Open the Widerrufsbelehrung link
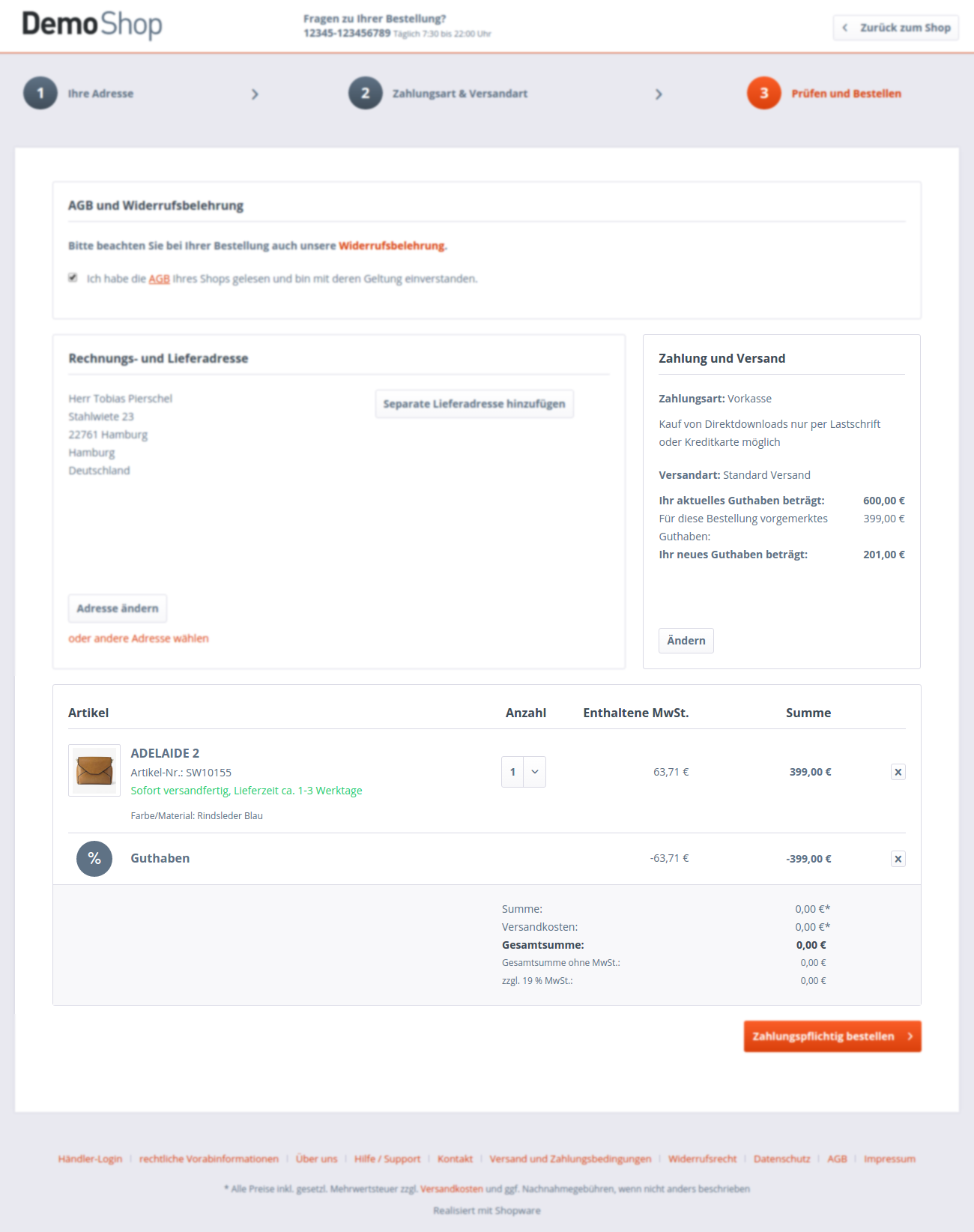This screenshot has height=1232, width=974. click(392, 246)
